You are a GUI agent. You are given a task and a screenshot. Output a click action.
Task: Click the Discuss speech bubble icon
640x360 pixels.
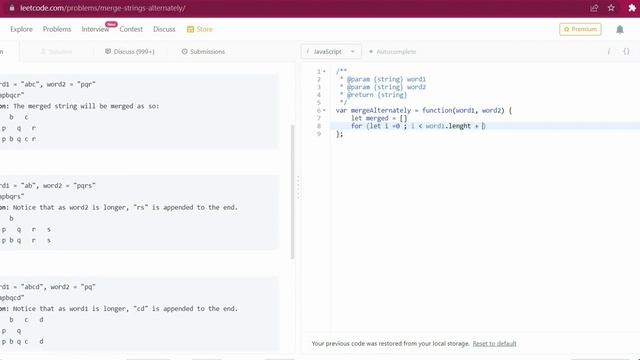click(108, 51)
